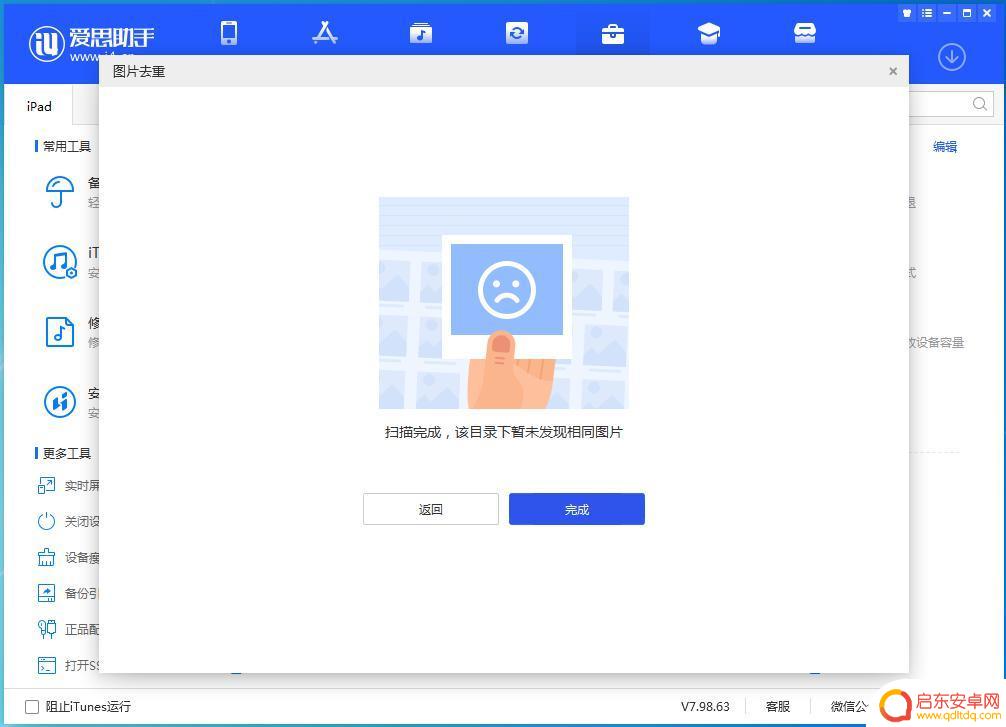
Task: Click the 编辑 link
Action: pyautogui.click(x=944, y=146)
